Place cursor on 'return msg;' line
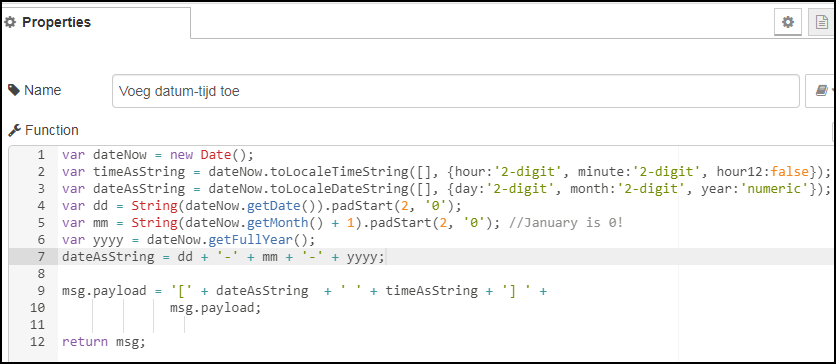Viewport: 836px width, 364px height. tap(103, 342)
